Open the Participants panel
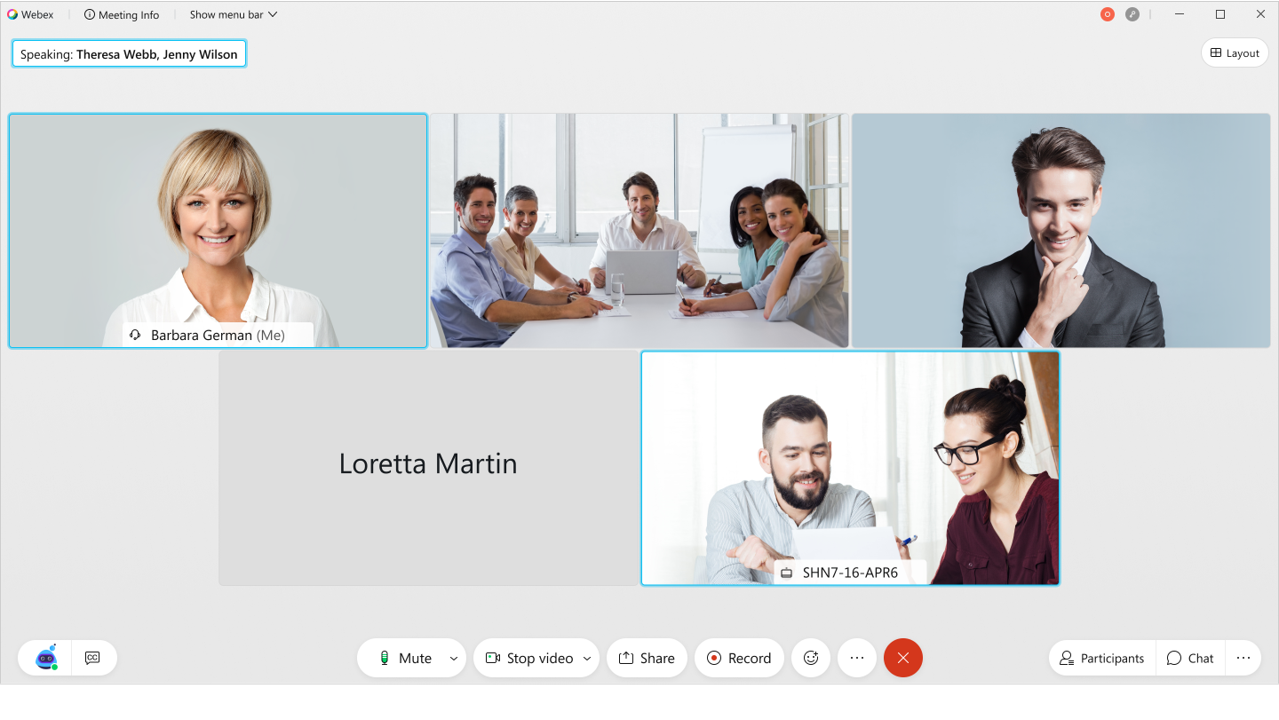 [1102, 658]
